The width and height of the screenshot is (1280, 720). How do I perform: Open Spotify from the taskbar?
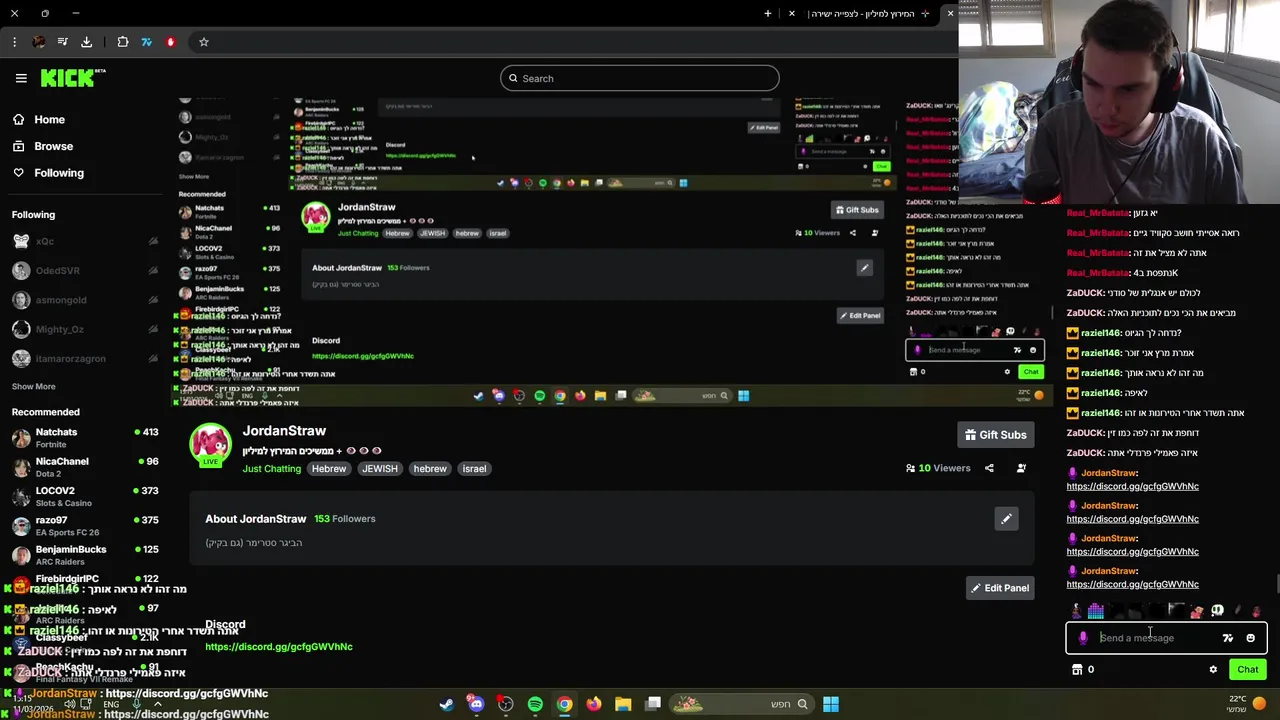click(535, 704)
